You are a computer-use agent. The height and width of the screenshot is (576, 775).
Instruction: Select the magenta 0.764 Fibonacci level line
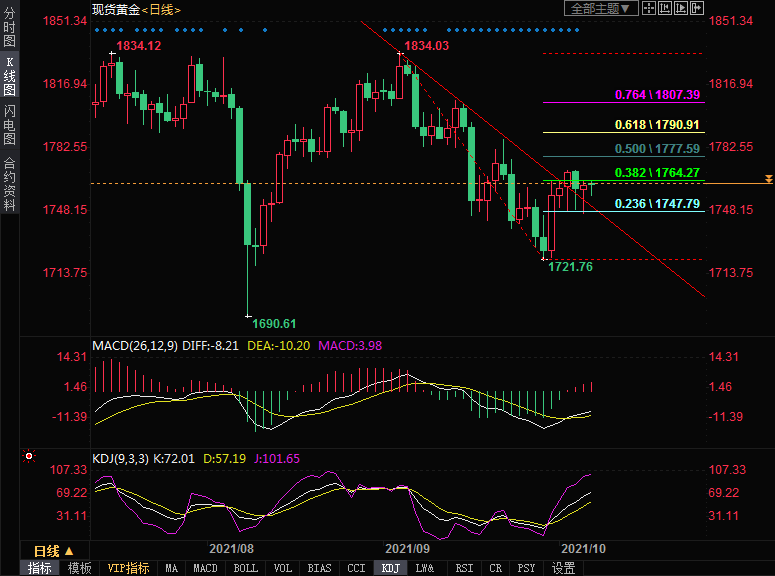[620, 102]
